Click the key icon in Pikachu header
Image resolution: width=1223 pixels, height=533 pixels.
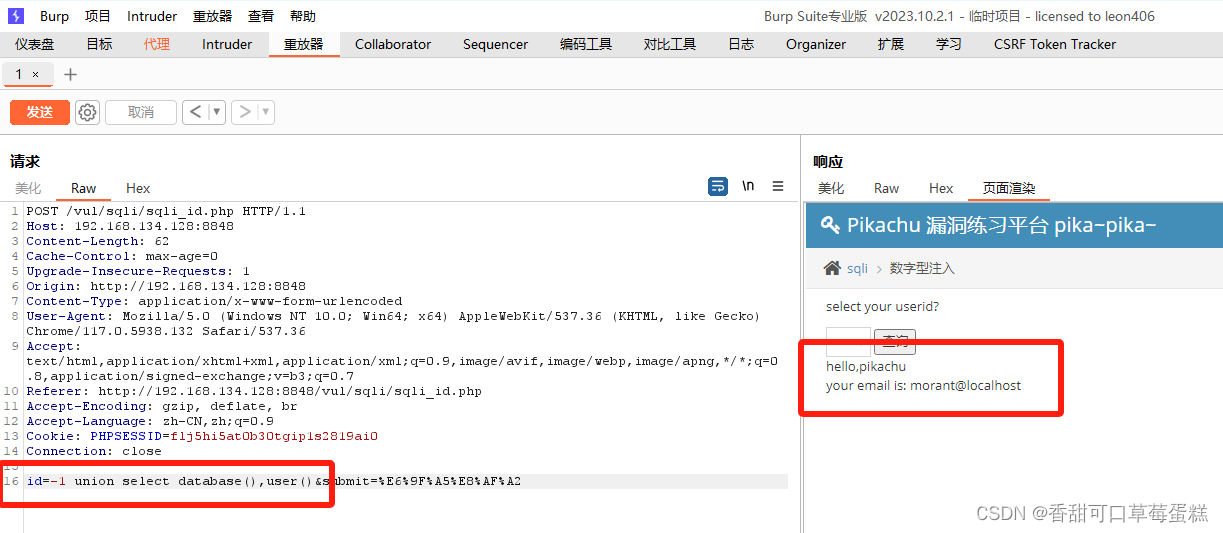[830, 225]
